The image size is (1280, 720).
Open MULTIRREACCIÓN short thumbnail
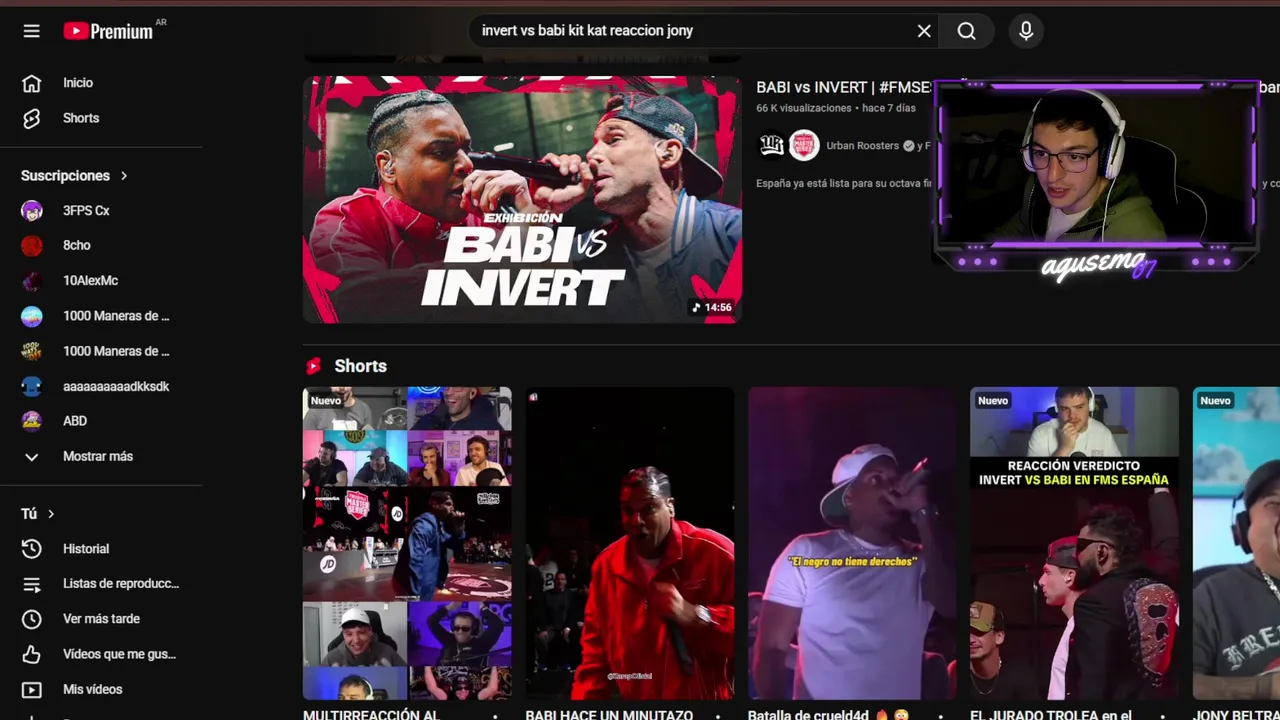tap(407, 543)
